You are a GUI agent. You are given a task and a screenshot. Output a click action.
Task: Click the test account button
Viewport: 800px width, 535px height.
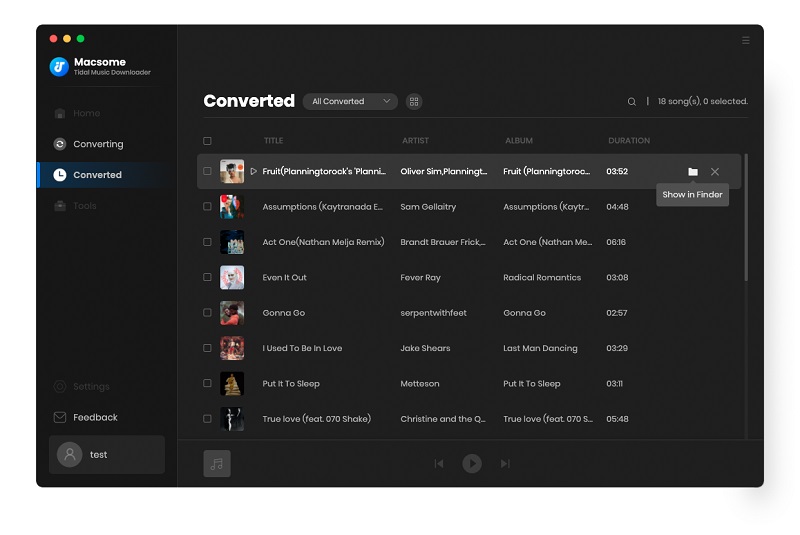click(x=107, y=454)
